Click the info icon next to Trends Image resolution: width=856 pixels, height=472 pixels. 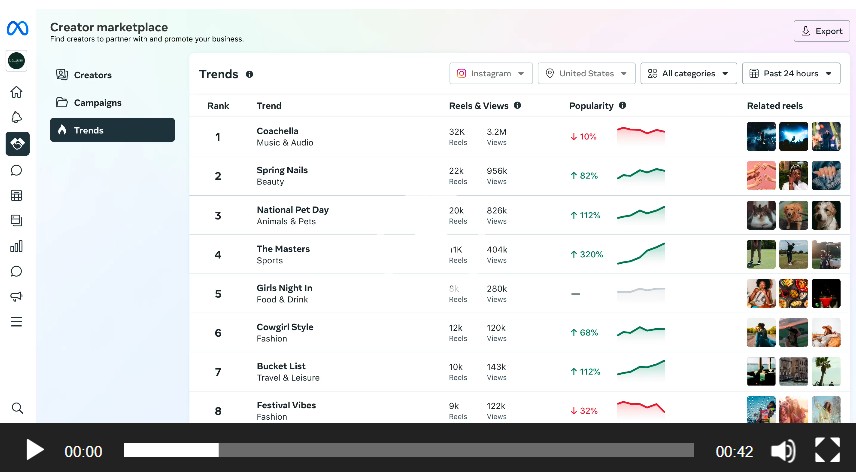point(249,74)
